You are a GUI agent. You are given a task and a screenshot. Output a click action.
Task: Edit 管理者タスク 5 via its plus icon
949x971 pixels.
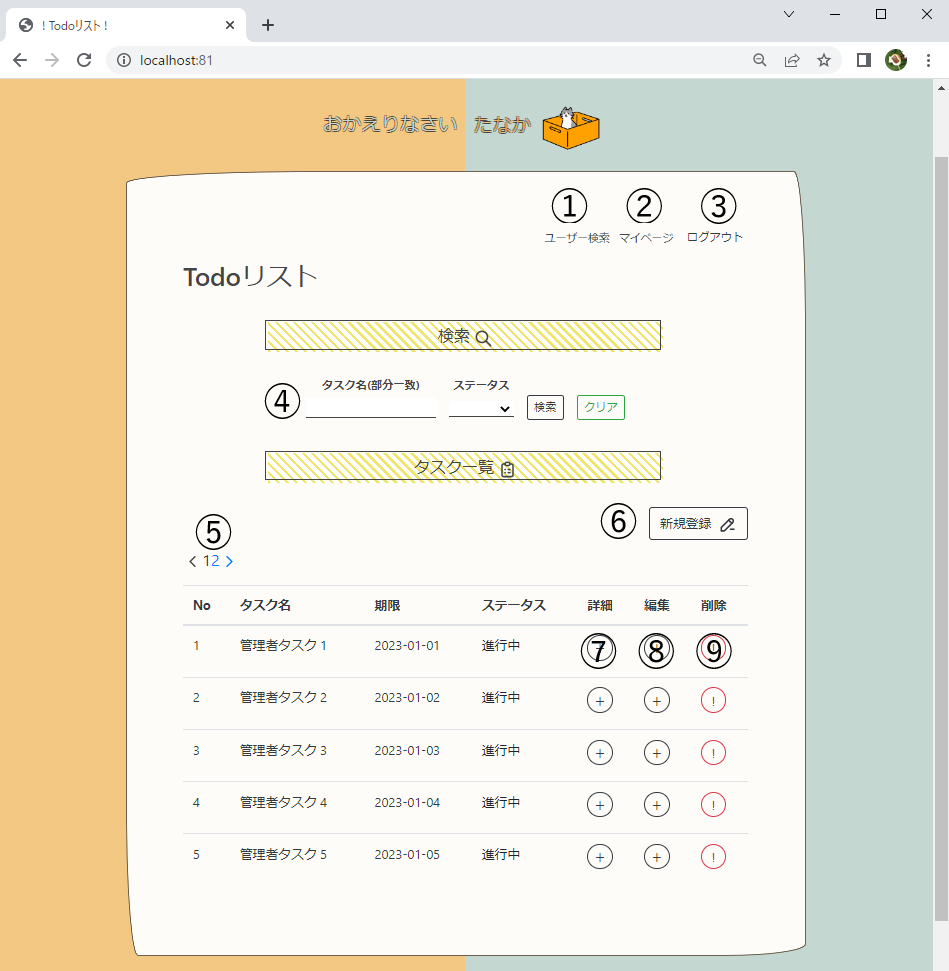tap(657, 856)
